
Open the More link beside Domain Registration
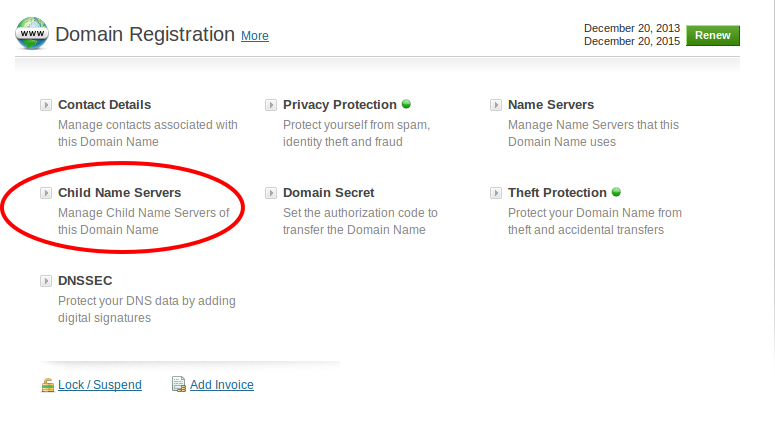point(255,36)
